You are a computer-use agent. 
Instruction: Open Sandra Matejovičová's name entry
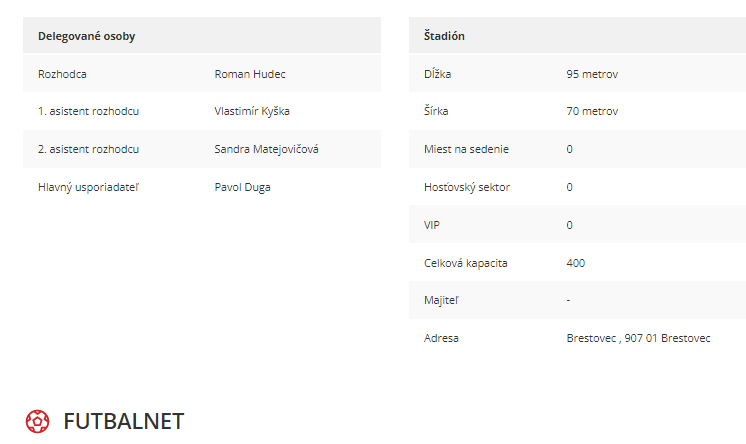coord(266,149)
